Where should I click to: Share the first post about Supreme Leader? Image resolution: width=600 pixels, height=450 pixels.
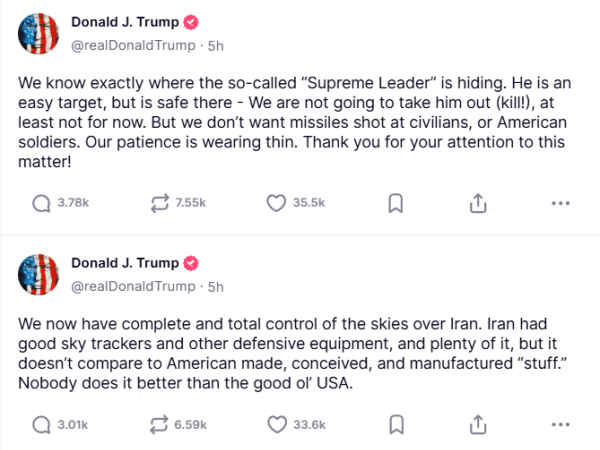[x=478, y=203]
